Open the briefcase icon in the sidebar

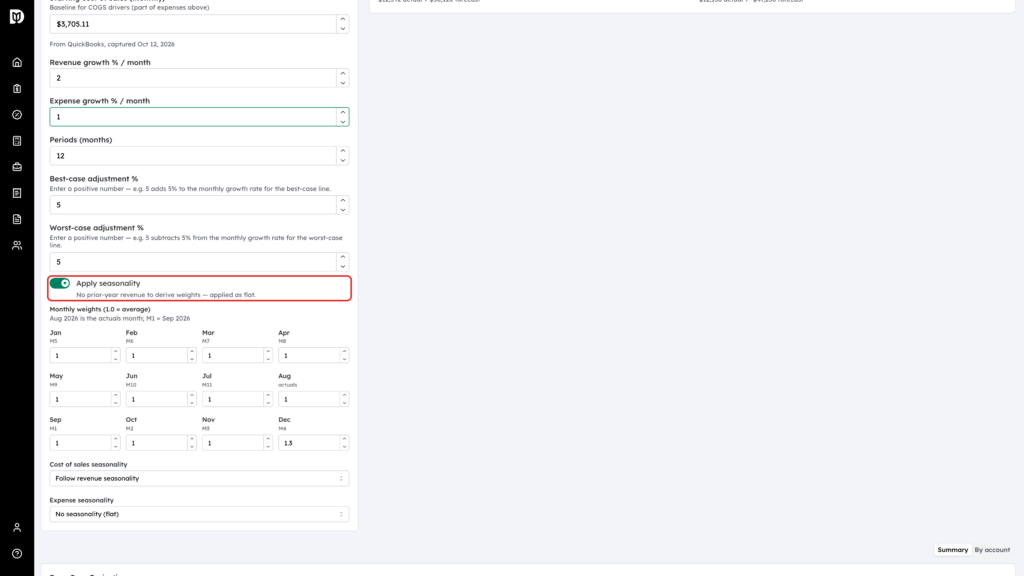click(x=17, y=167)
